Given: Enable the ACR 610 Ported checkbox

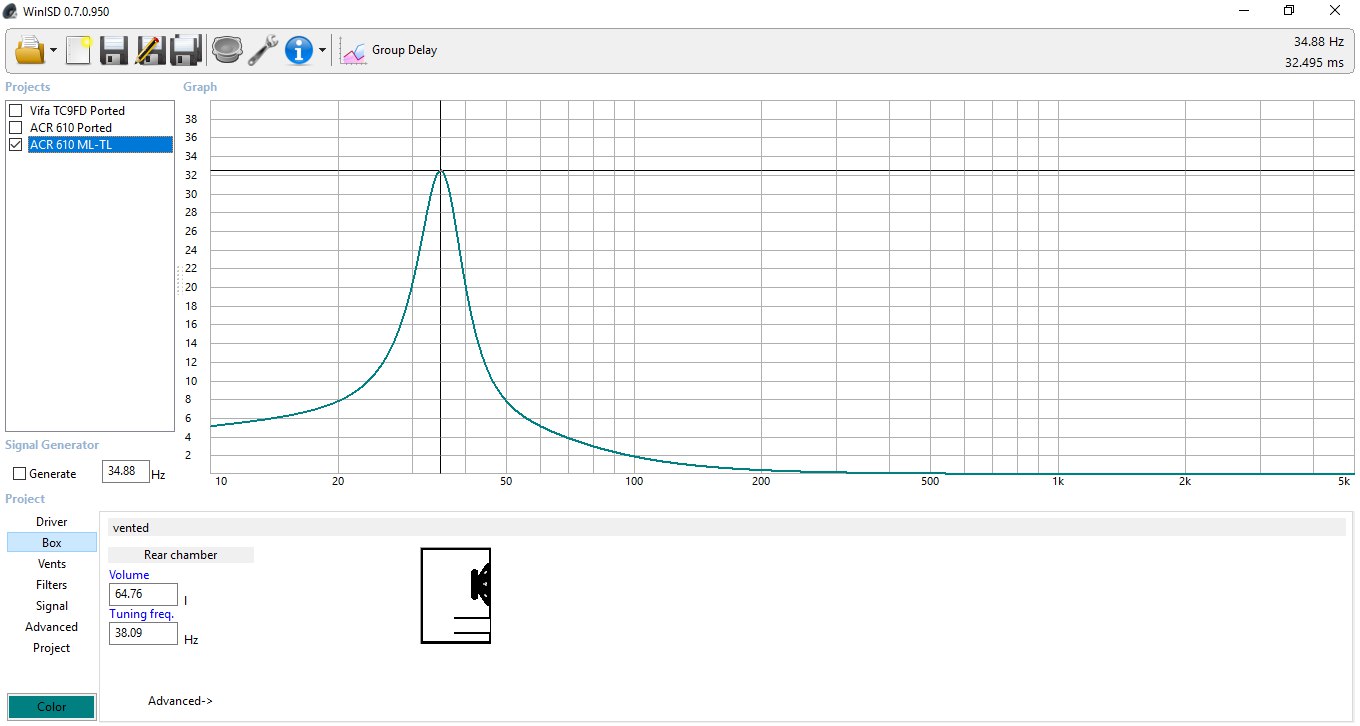Looking at the screenshot, I should click(16, 128).
